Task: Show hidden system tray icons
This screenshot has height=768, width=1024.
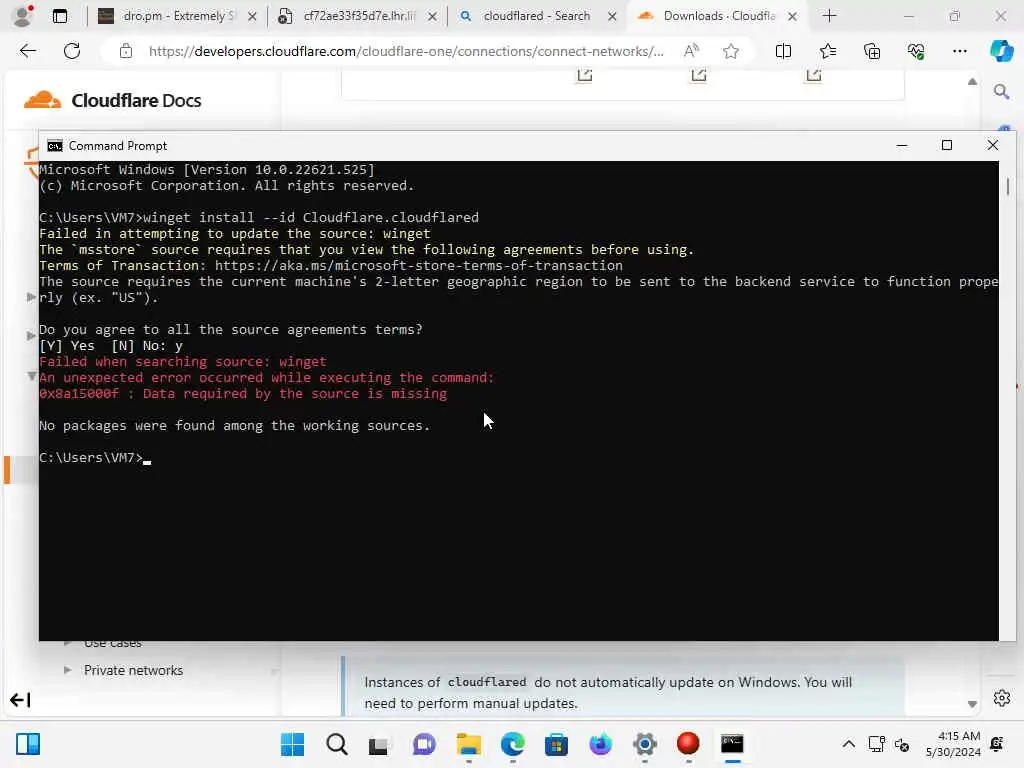Action: tap(848, 744)
